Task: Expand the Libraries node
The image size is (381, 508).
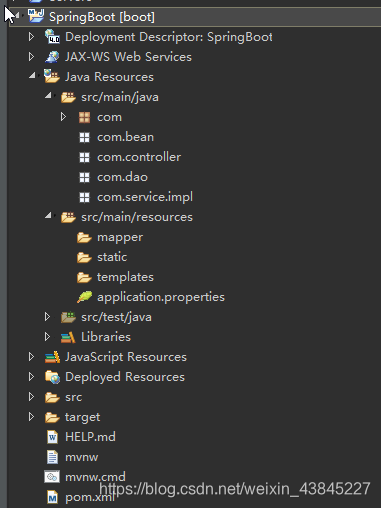Action: click(47, 337)
